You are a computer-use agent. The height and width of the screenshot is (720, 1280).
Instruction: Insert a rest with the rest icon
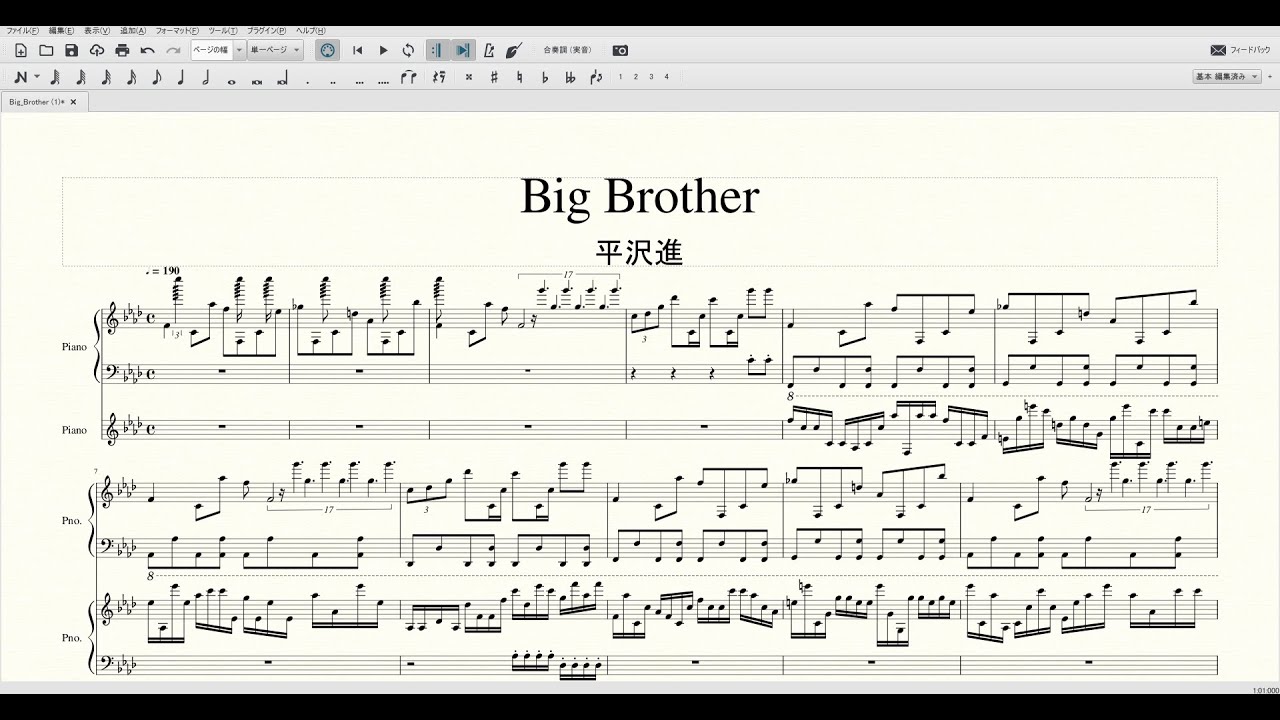(x=438, y=77)
